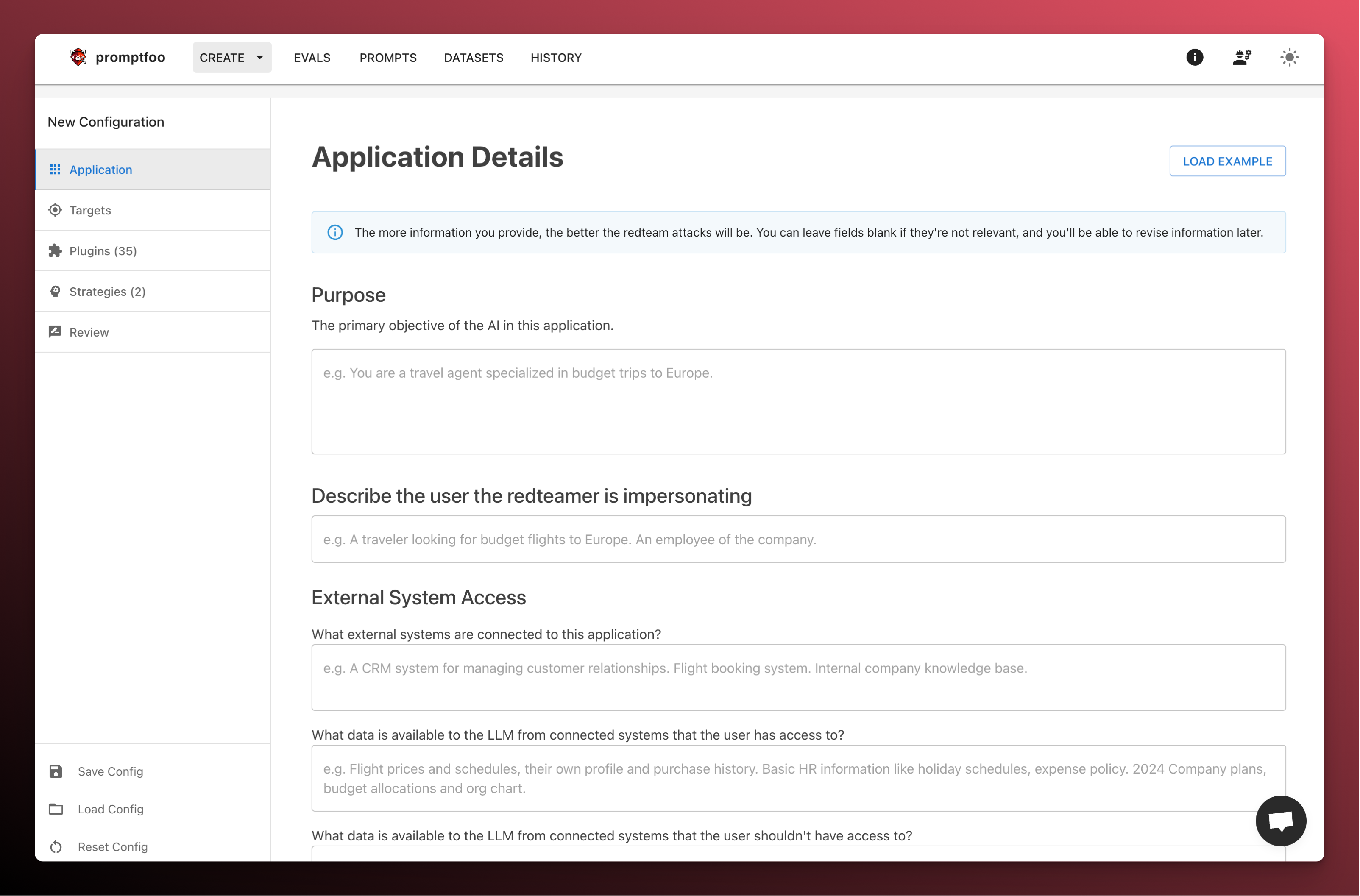Open the DATASETS section
Image resolution: width=1360 pixels, height=896 pixels.
click(473, 57)
